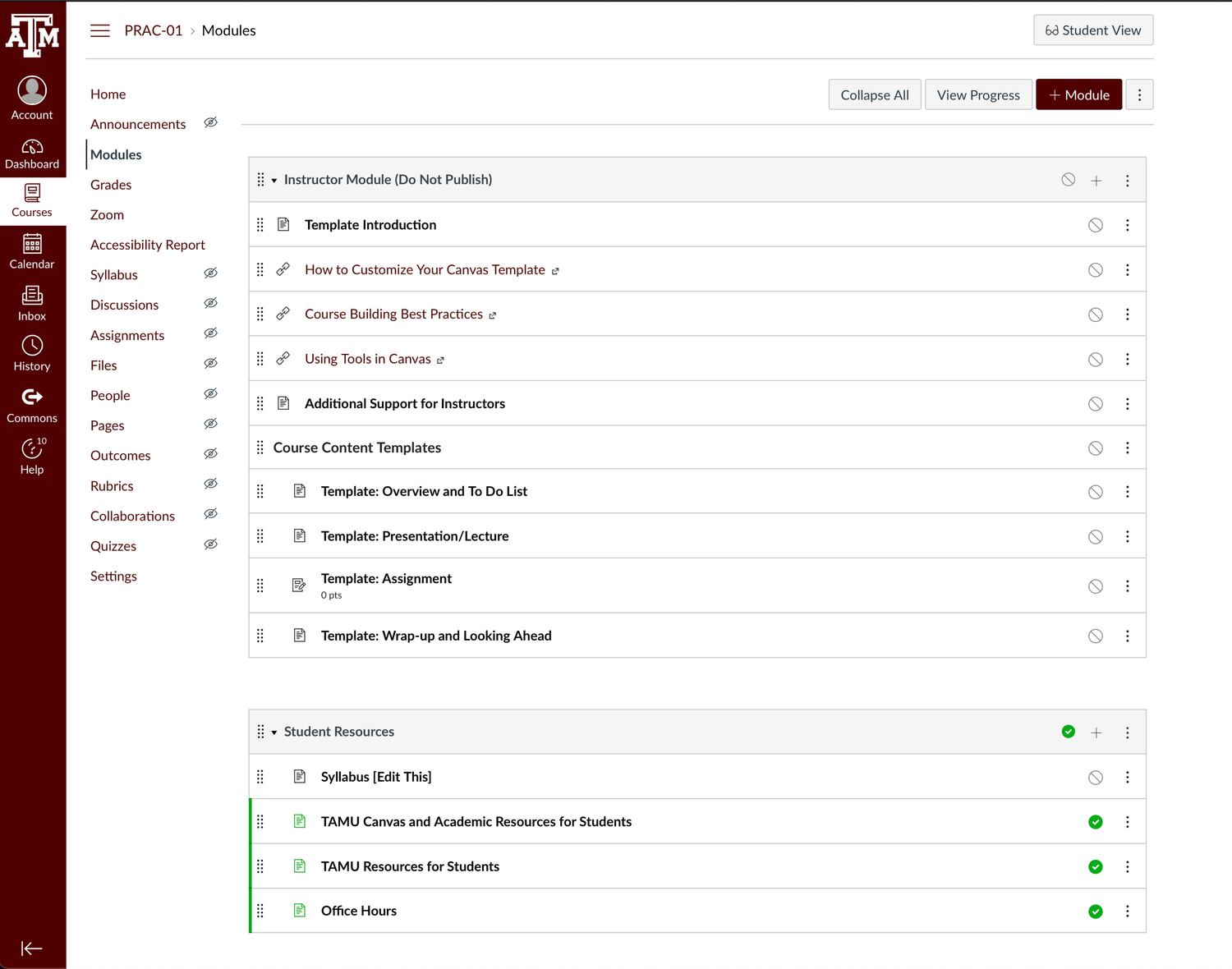This screenshot has width=1232, height=969.
Task: Open Accessibility Report in course menu
Action: point(148,245)
